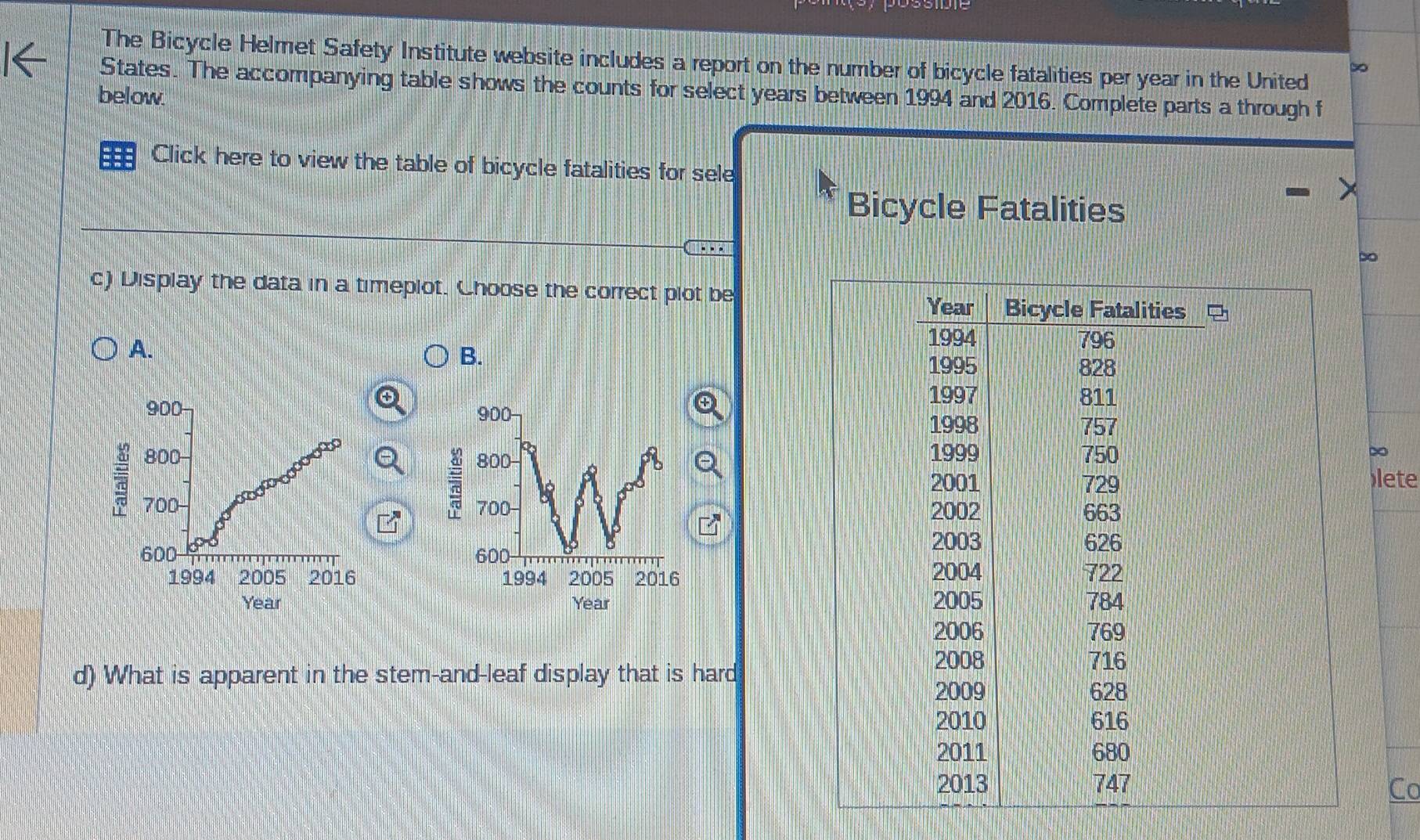Screen dimensions: 1420x840
Task: Select the 1998 year cell
Action: (954, 425)
